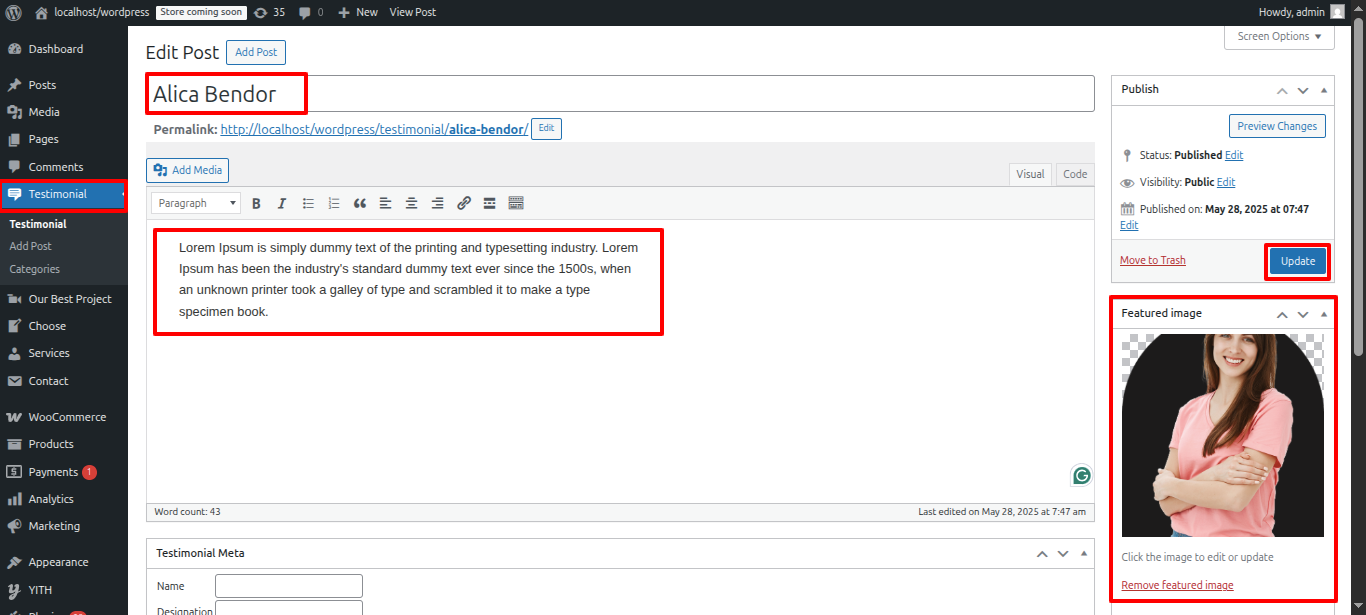The image size is (1366, 615).
Task: Toggle the editor toolbar kitchen sink
Action: pyautogui.click(x=516, y=203)
